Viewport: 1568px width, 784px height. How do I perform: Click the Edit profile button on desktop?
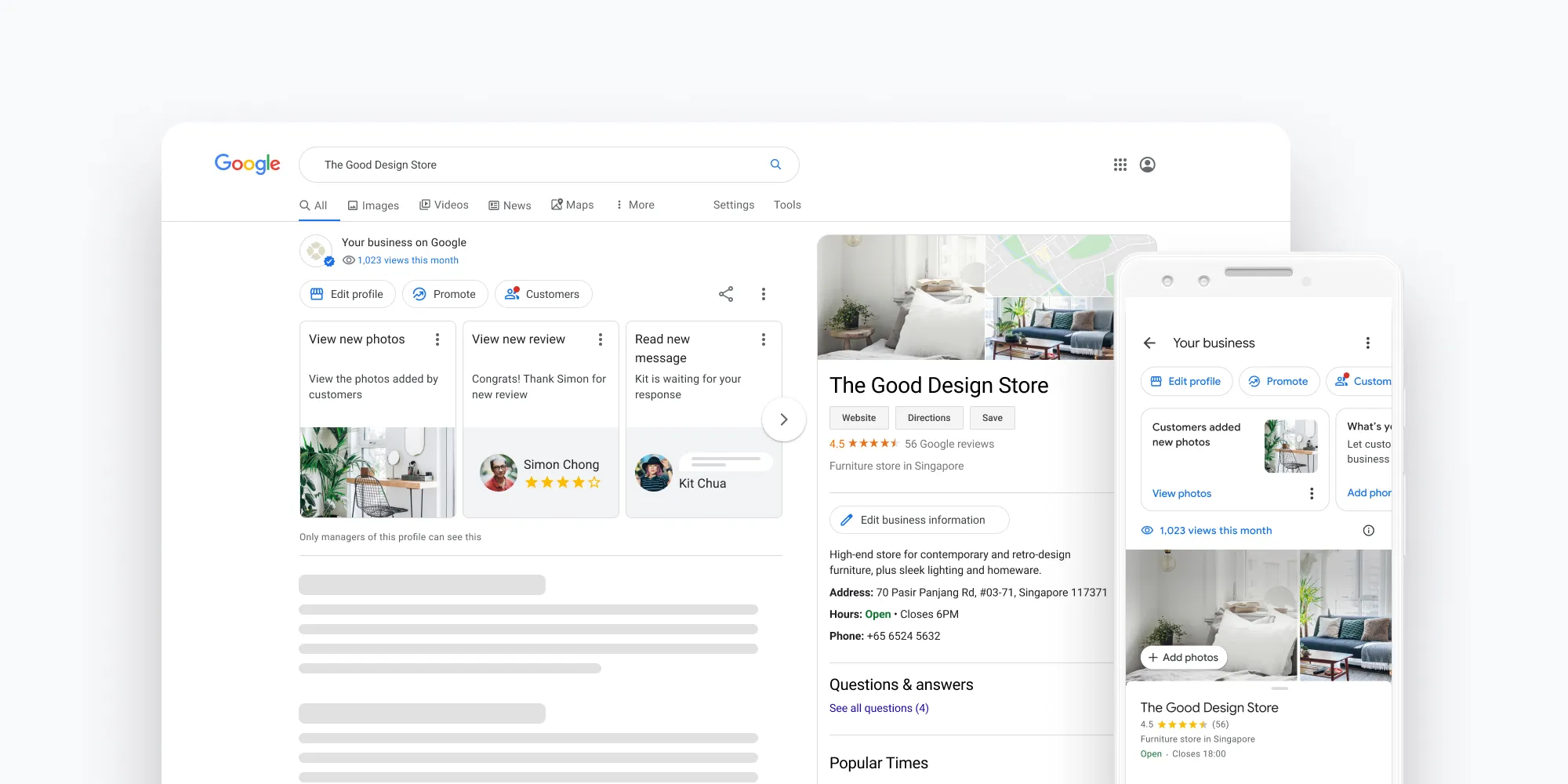point(347,294)
